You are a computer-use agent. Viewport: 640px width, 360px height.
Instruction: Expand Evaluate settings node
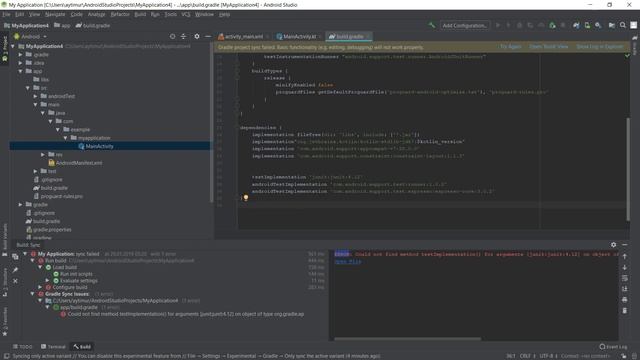(47, 281)
